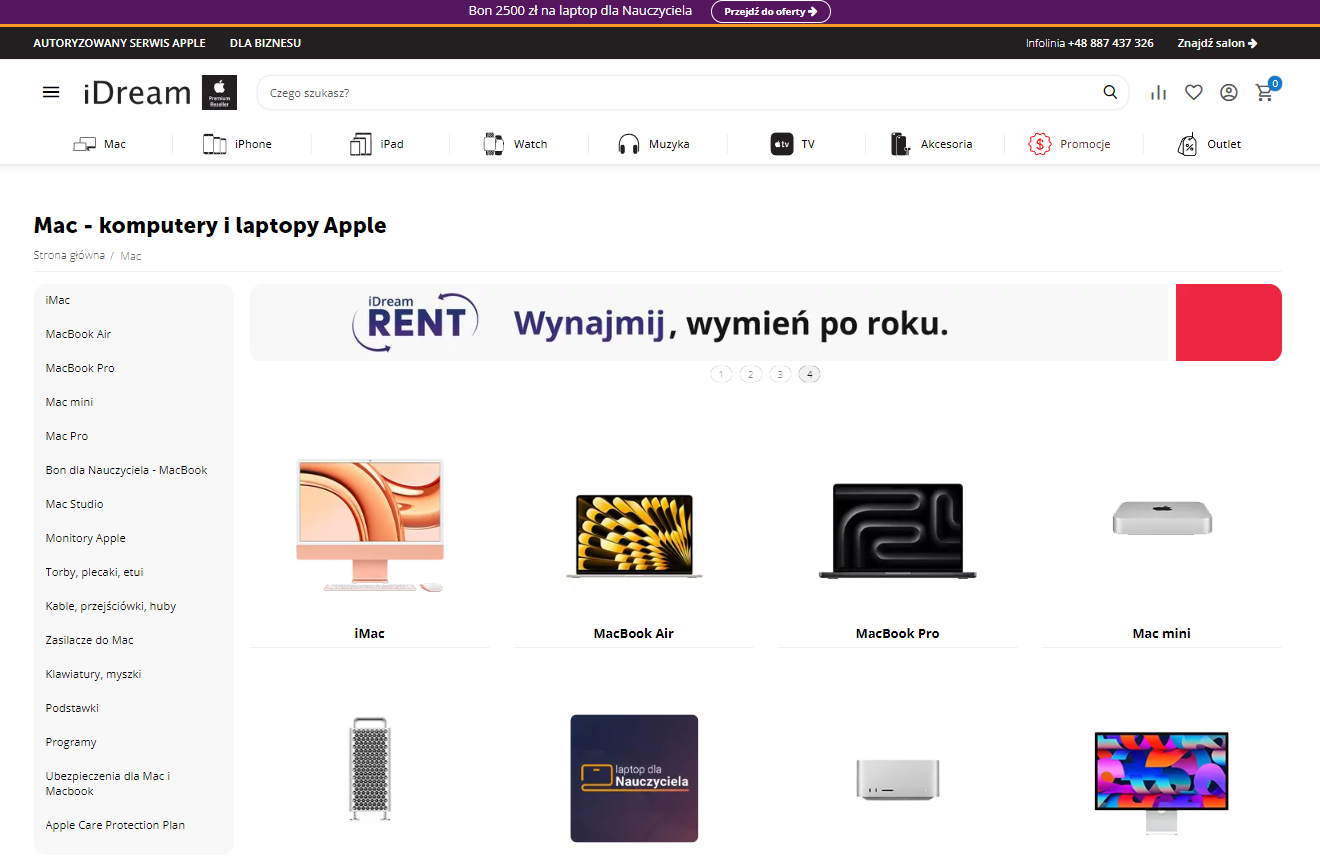Open the Mac menu label
The height and width of the screenshot is (856, 1320).
click(115, 144)
